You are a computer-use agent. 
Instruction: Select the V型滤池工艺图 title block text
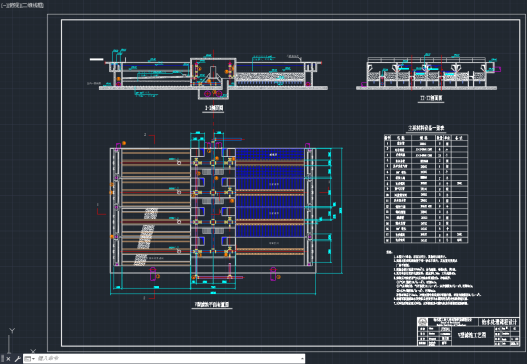[x=472, y=335]
